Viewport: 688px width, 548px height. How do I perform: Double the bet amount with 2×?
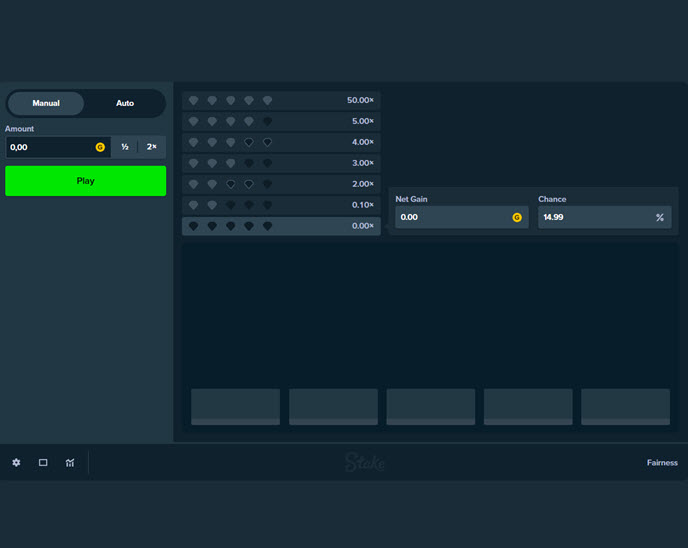pos(152,147)
